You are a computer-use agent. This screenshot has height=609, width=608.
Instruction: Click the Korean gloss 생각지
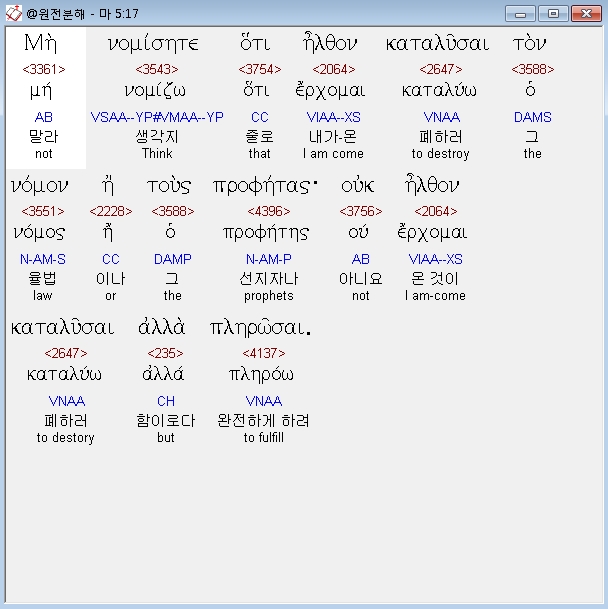point(157,137)
